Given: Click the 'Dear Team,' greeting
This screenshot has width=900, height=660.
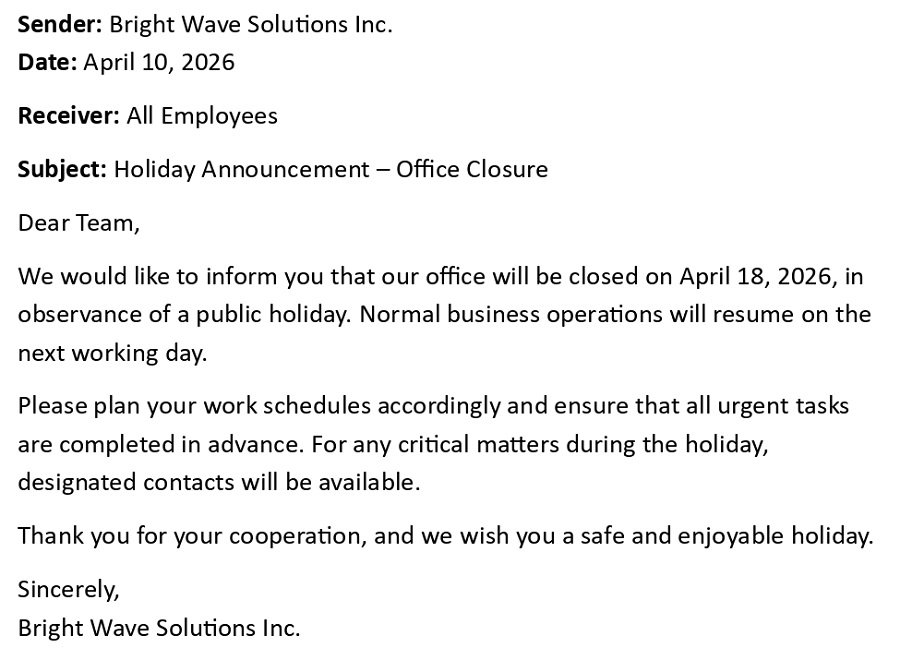Looking at the screenshot, I should click(x=79, y=223).
